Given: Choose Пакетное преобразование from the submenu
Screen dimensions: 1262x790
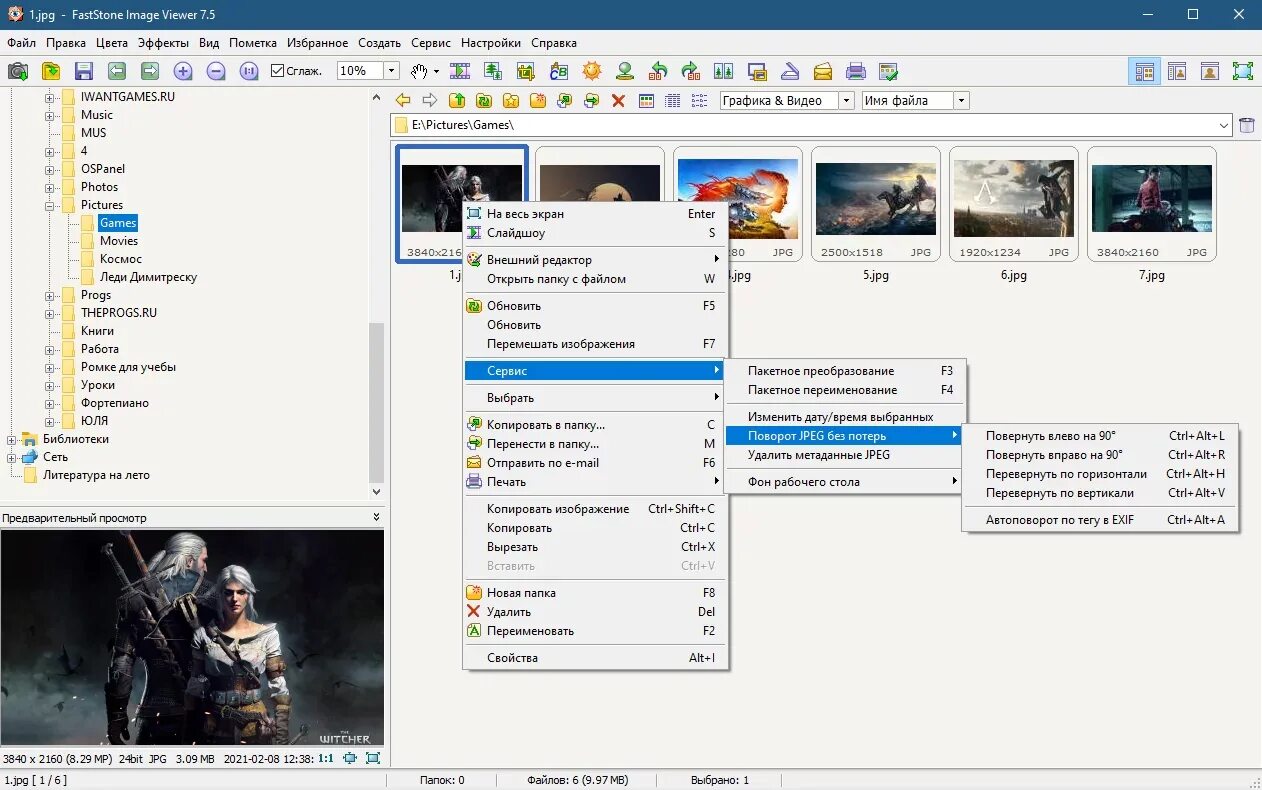Looking at the screenshot, I should click(820, 371).
